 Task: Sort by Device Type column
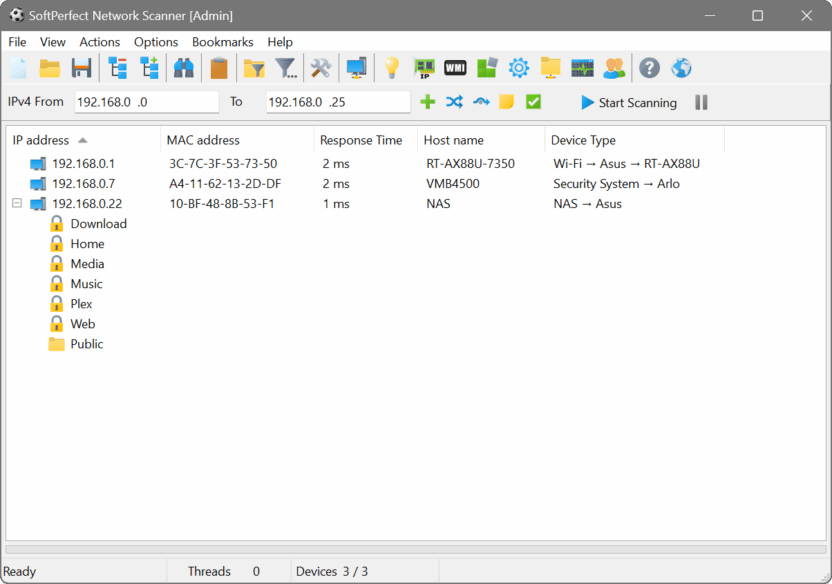pos(635,140)
